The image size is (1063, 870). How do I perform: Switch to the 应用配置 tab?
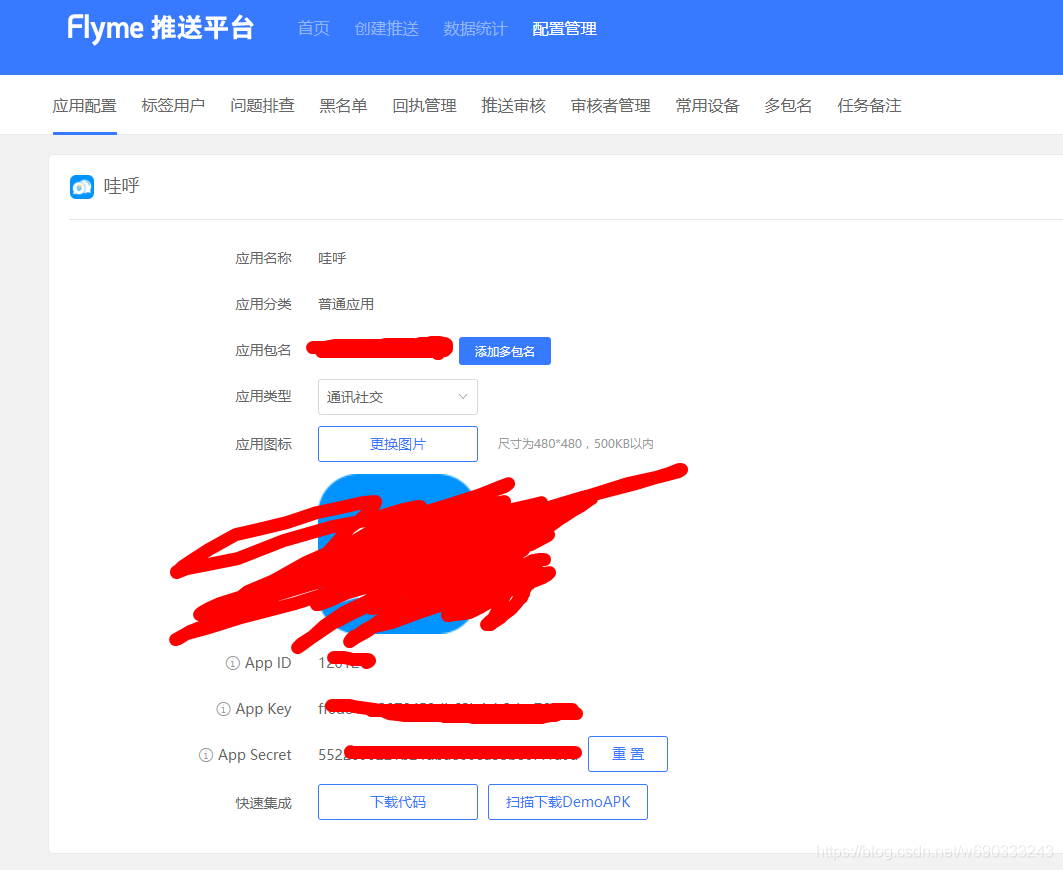coord(85,106)
